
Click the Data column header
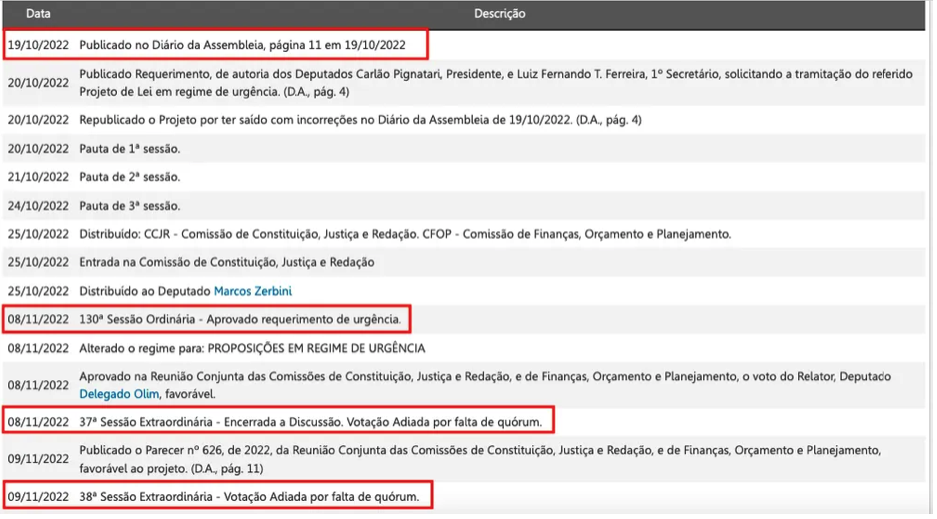click(x=38, y=14)
